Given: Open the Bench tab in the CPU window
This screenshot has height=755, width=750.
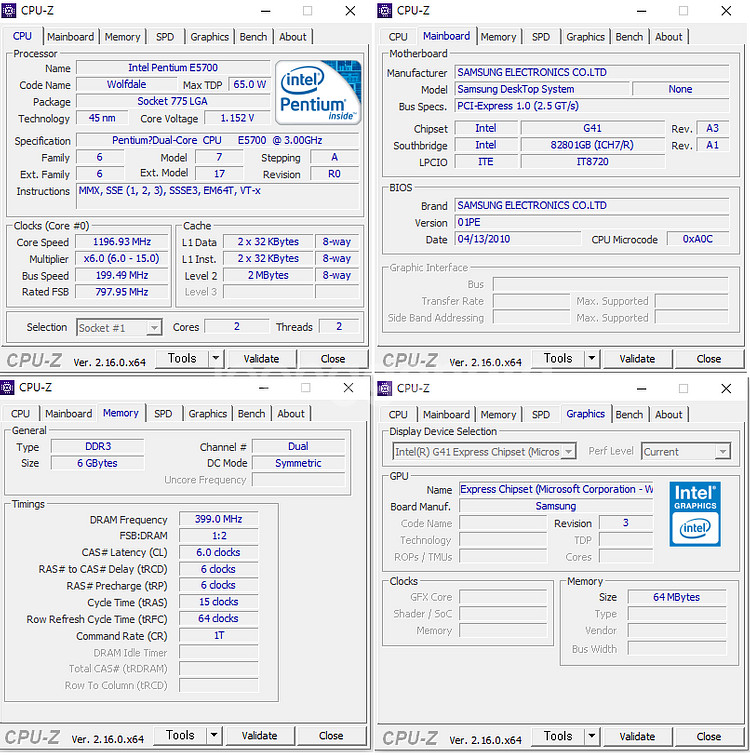Looking at the screenshot, I should point(253,37).
